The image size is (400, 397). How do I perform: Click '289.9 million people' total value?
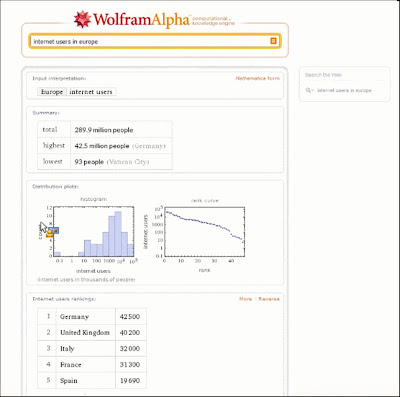104,130
